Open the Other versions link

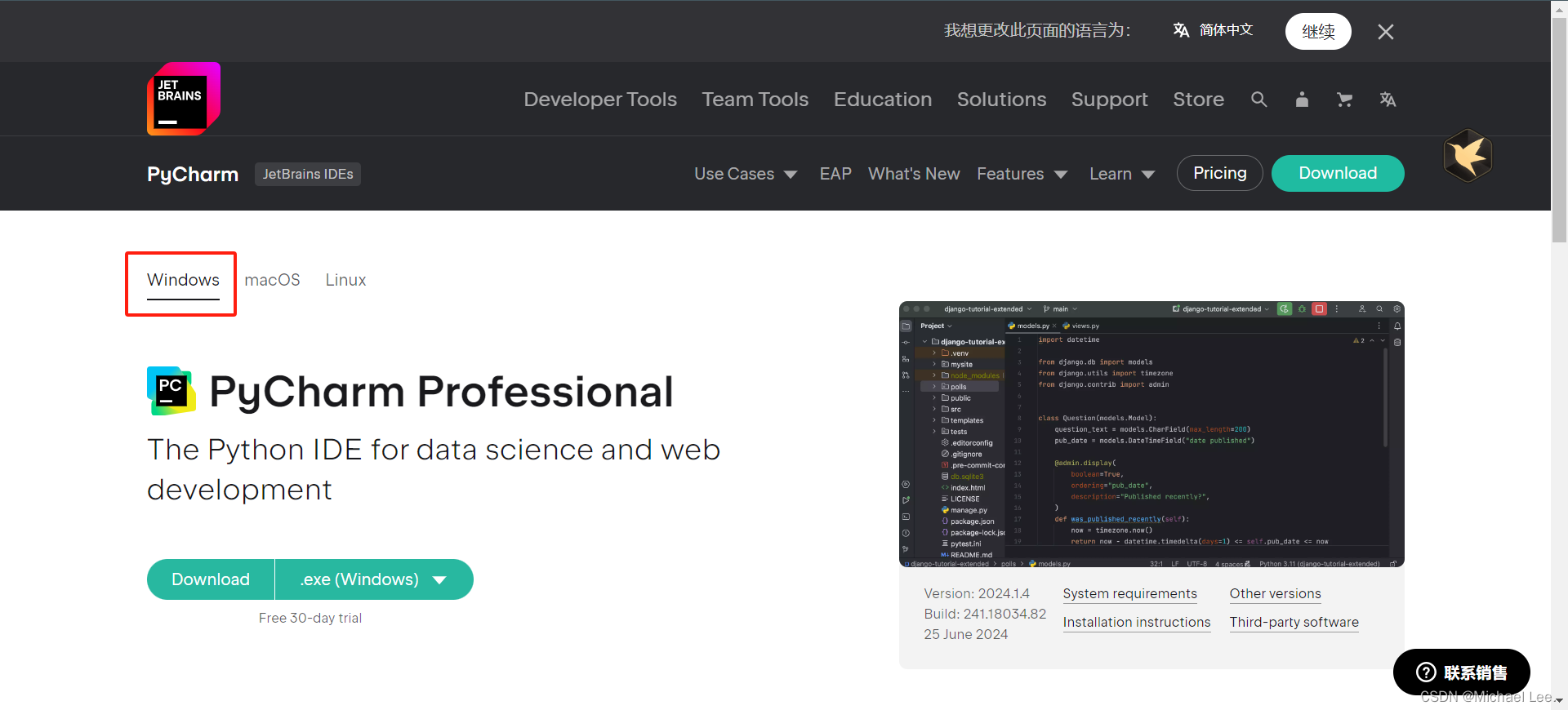click(x=1275, y=594)
